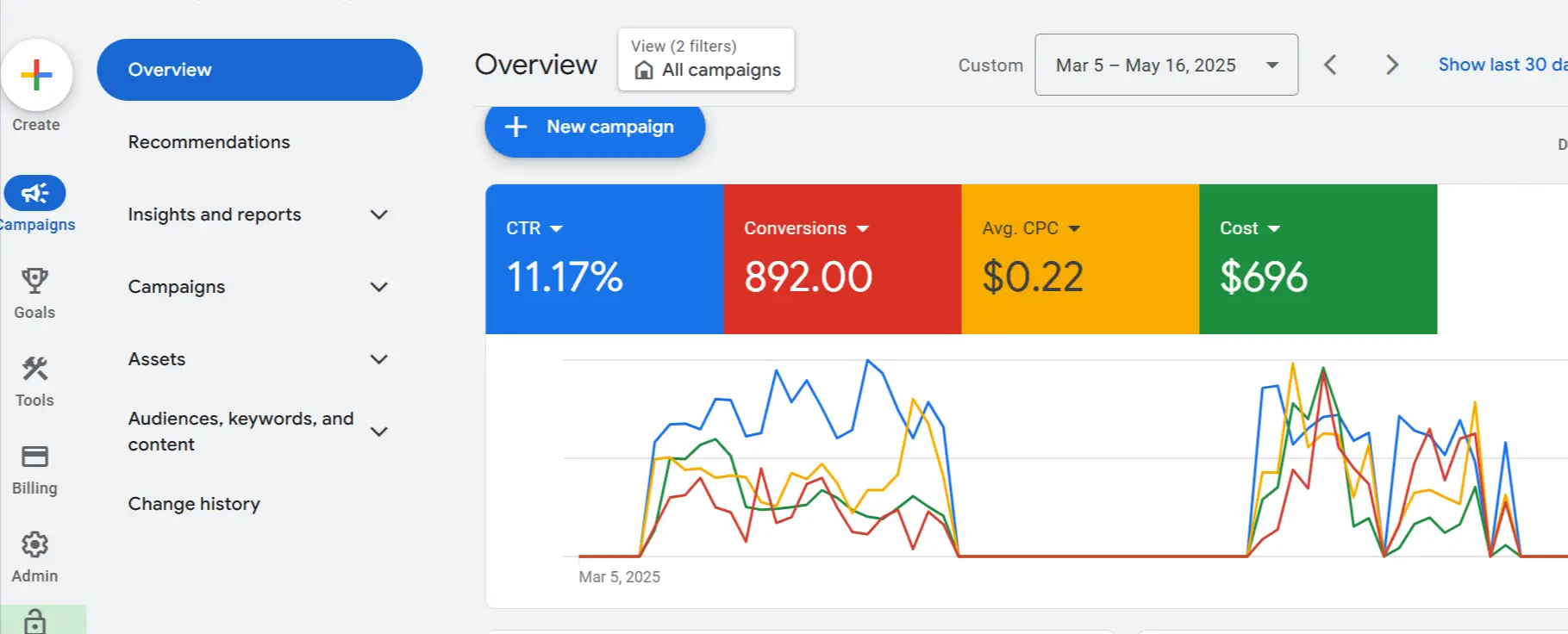Expand Audiences, keywords, and content
This screenshot has width=1568, height=634.
378,432
